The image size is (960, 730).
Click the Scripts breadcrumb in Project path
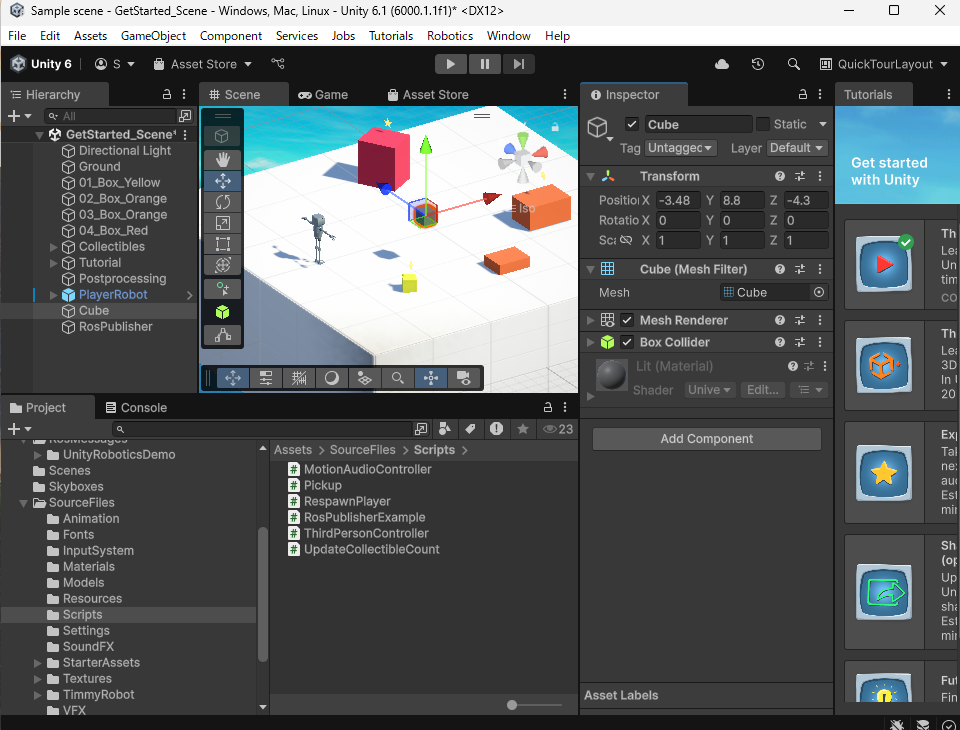coord(434,450)
